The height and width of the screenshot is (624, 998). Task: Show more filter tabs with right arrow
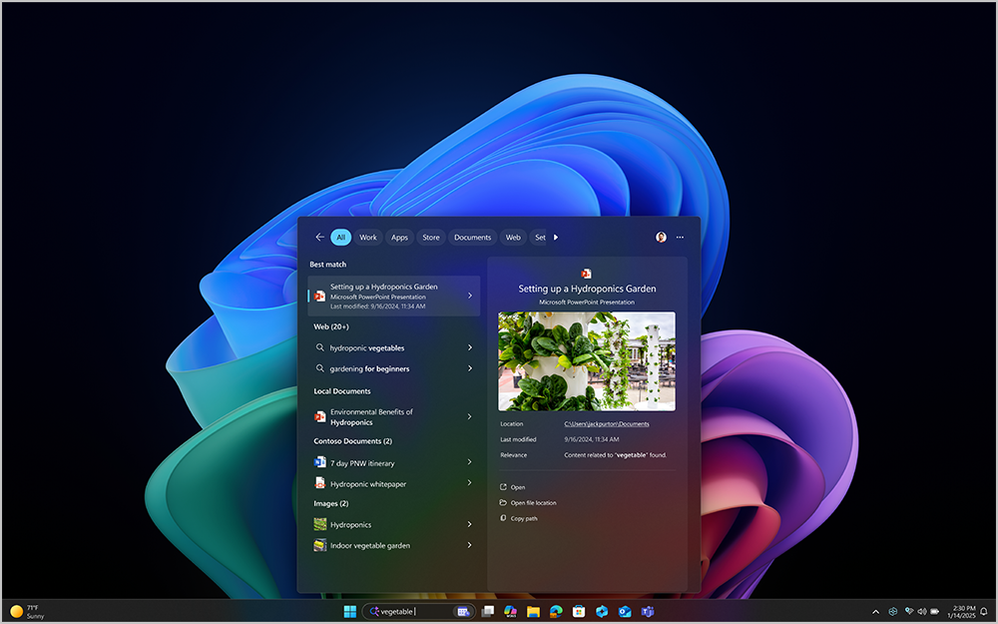tap(556, 238)
